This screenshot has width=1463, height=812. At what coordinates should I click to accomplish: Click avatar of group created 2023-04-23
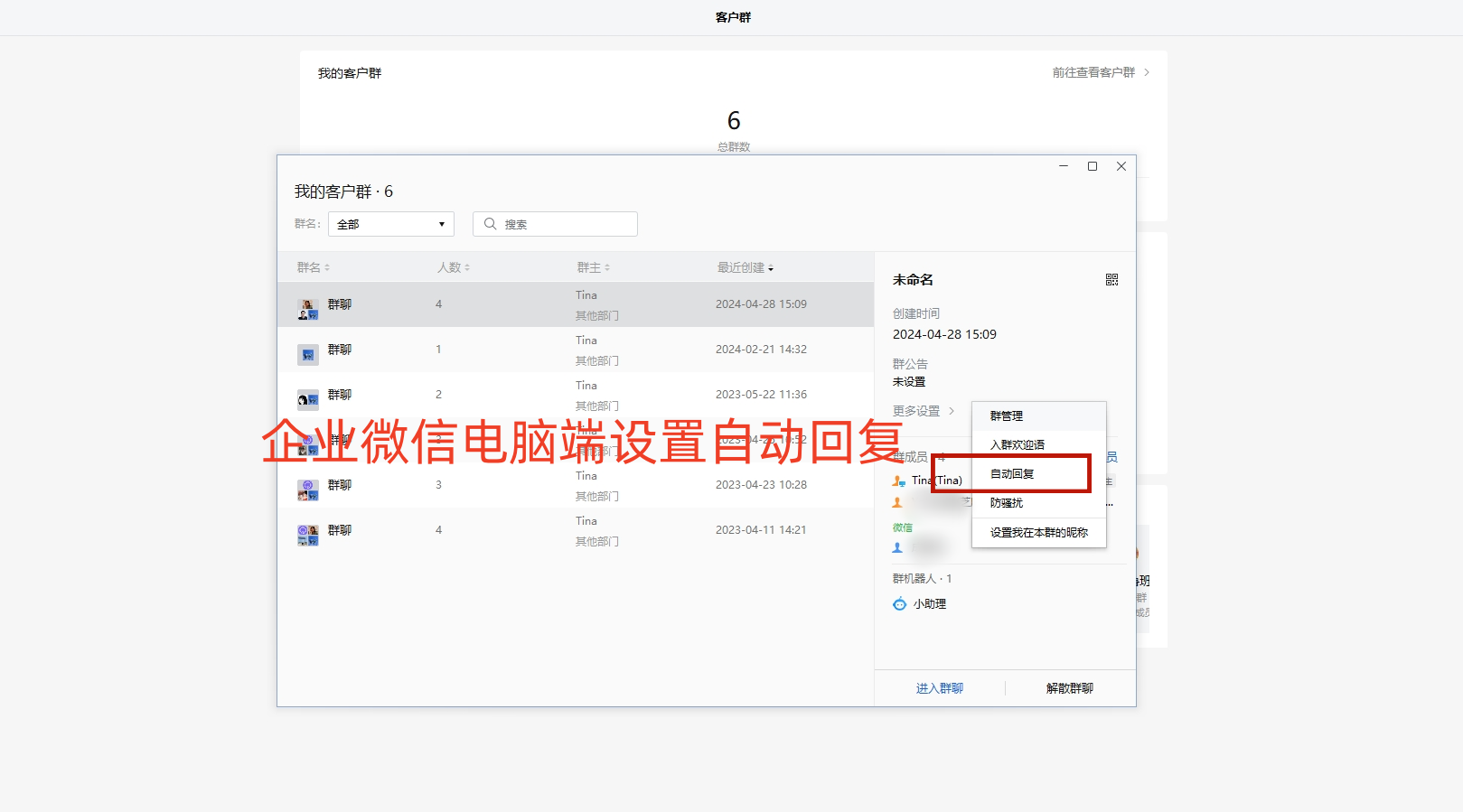[x=308, y=490]
